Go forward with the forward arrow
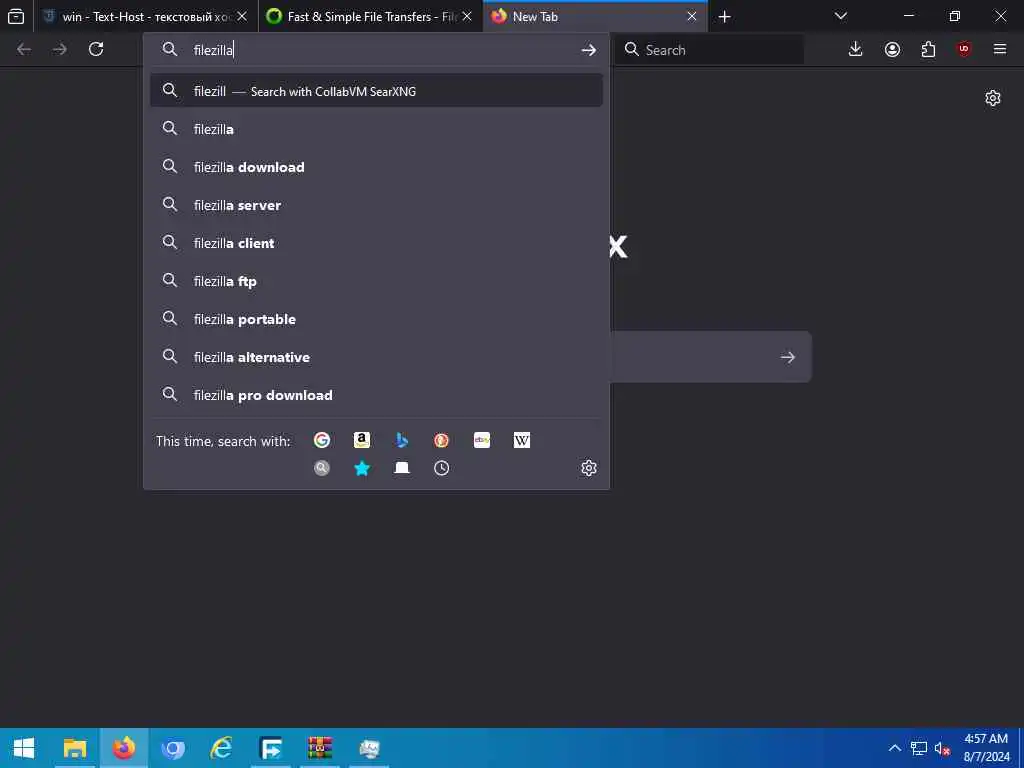The image size is (1024, 768). (60, 49)
